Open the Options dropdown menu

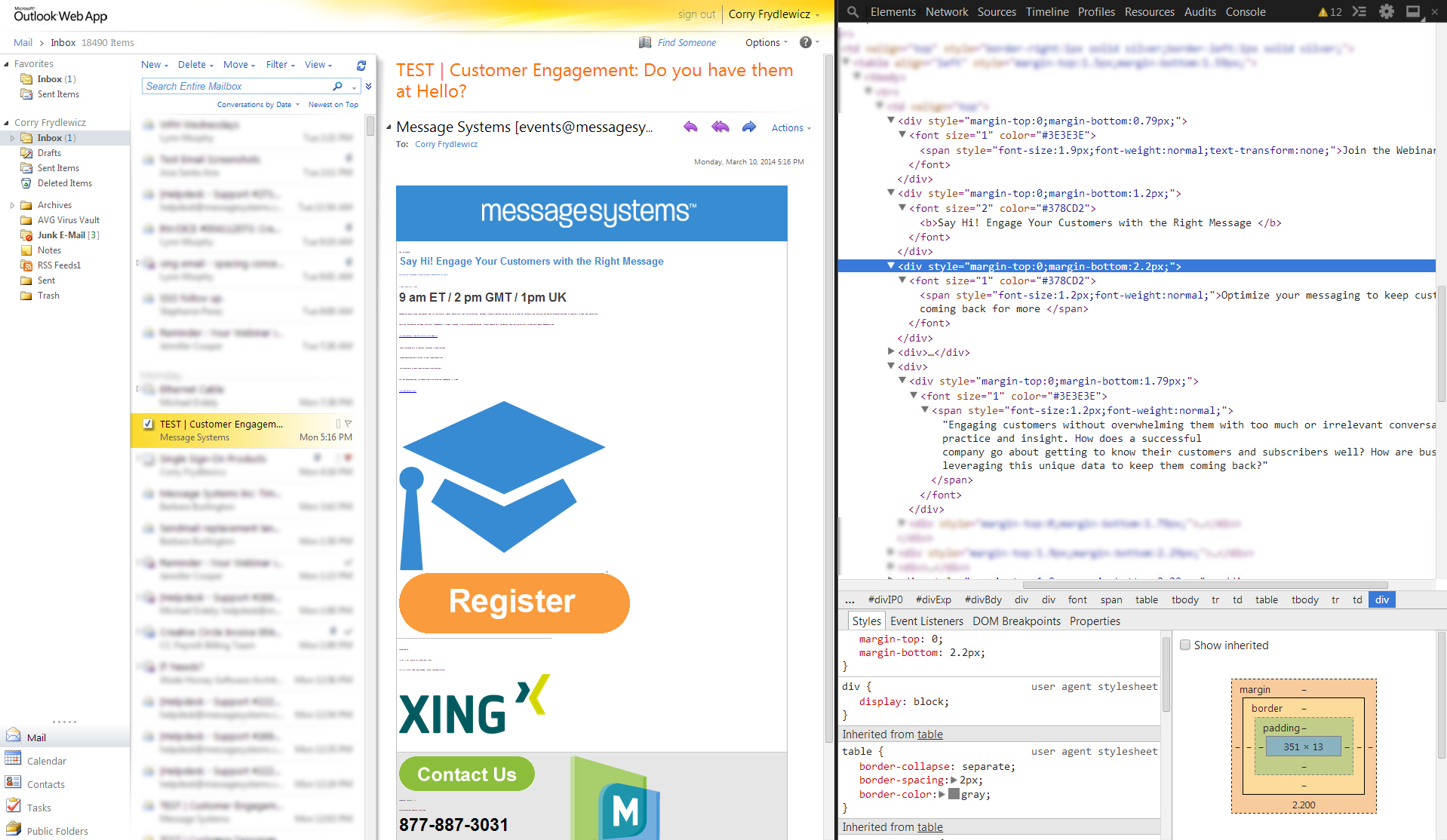tap(767, 43)
